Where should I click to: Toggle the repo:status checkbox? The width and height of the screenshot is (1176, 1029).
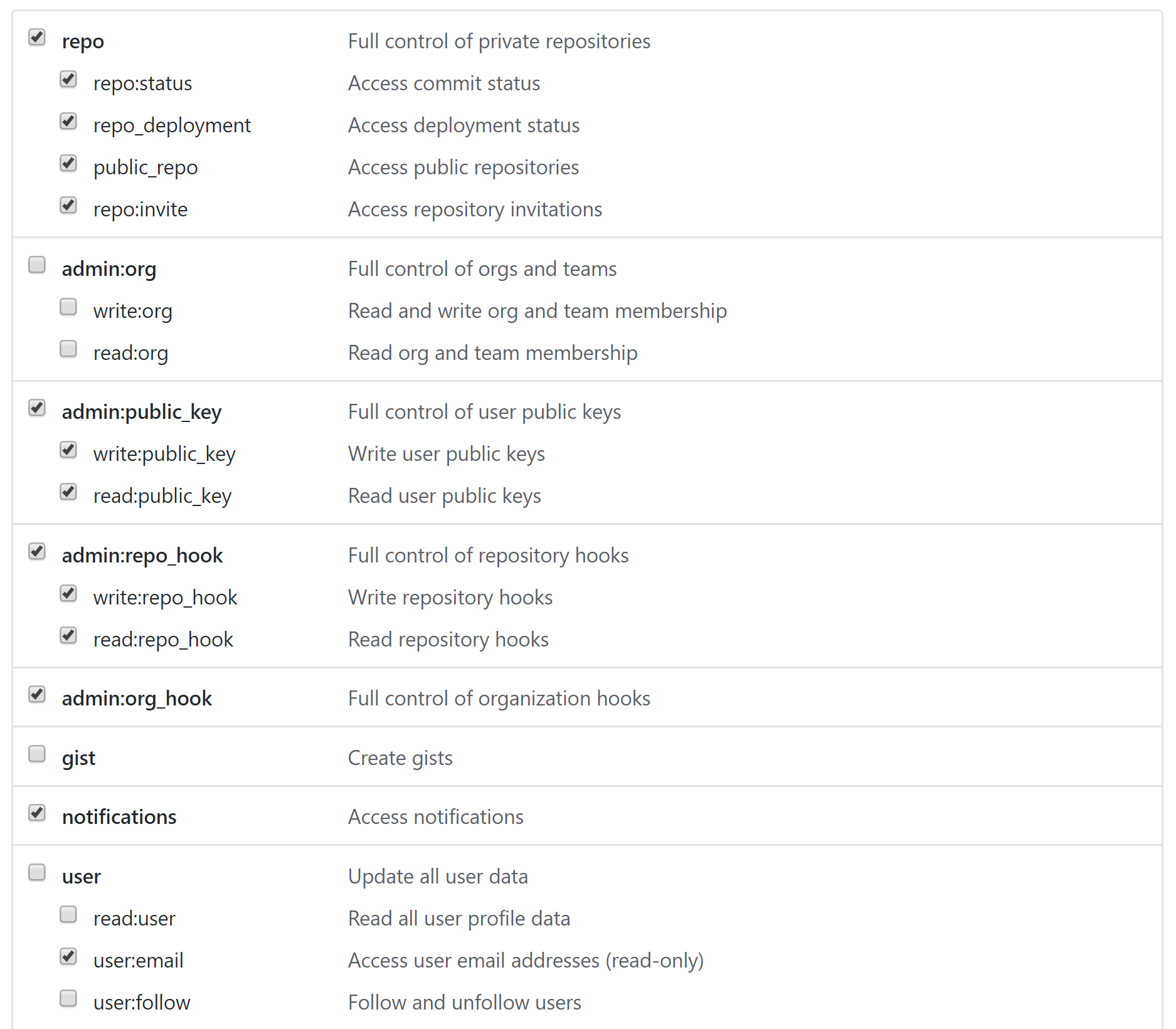(68, 80)
